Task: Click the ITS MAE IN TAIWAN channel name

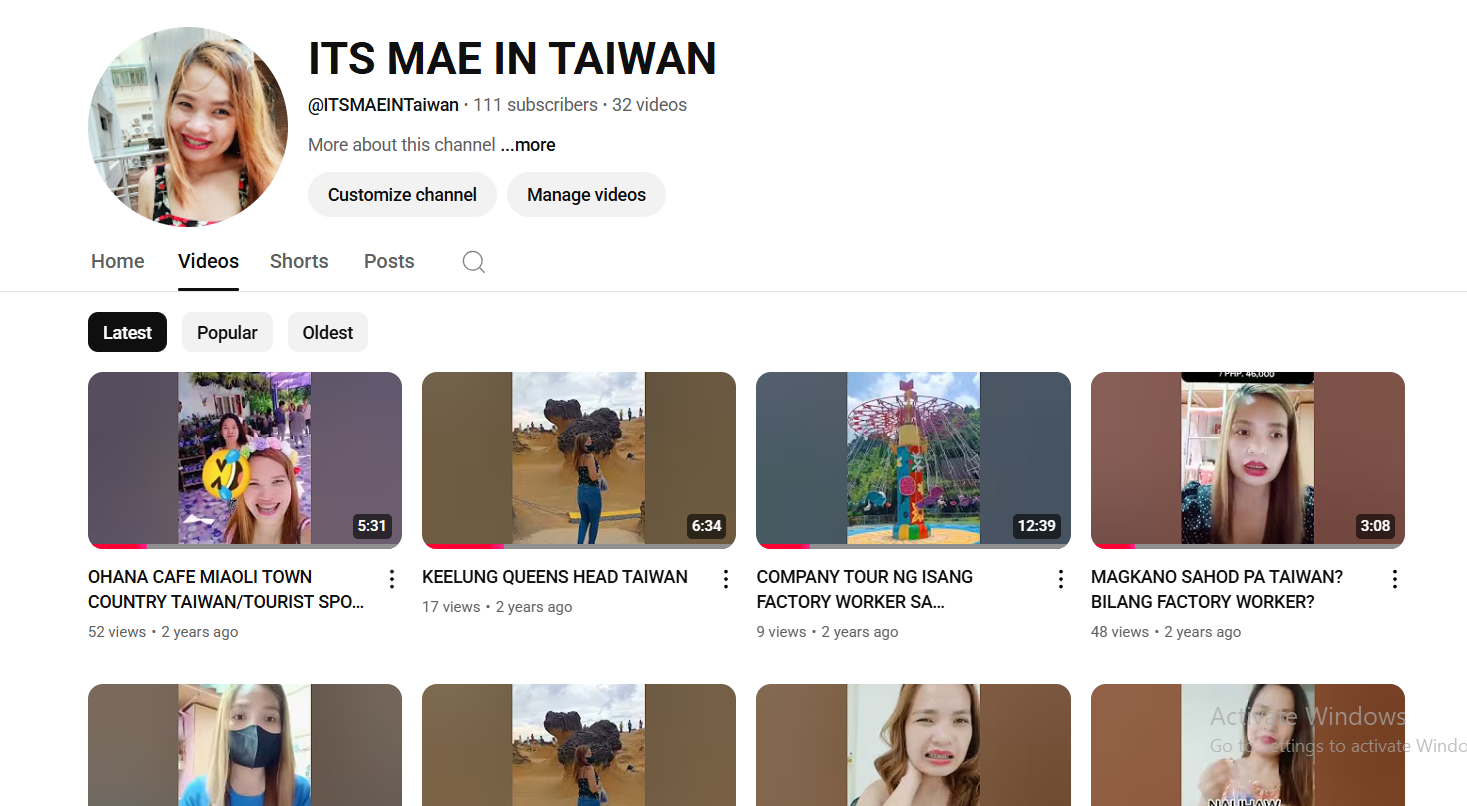Action: tap(512, 59)
